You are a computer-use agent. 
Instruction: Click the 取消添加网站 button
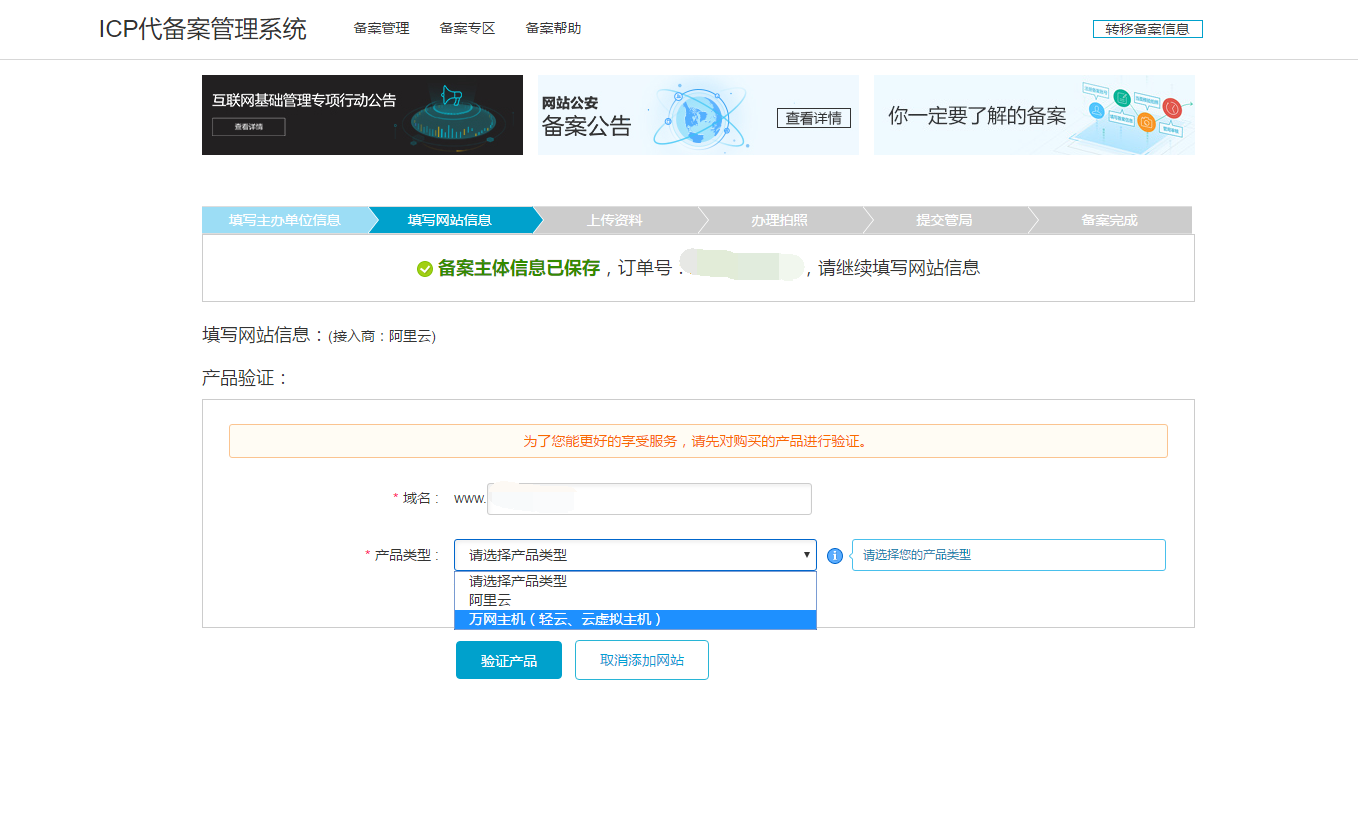pyautogui.click(x=641, y=660)
